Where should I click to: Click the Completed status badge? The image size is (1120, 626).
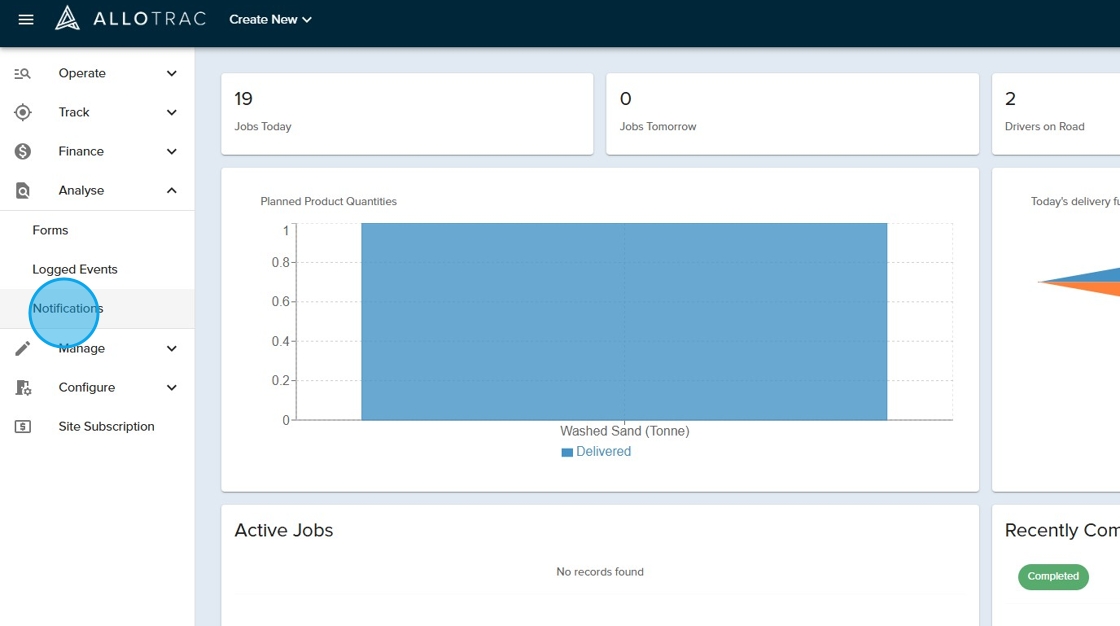pyautogui.click(x=1053, y=576)
